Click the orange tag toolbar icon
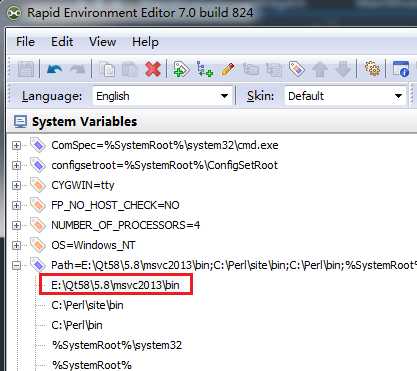 coord(297,69)
